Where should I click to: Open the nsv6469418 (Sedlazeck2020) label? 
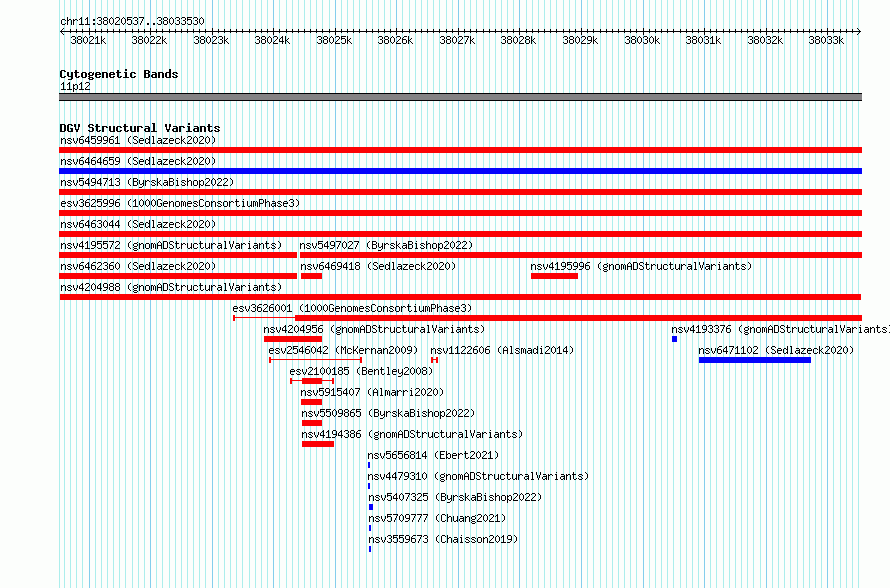point(378,266)
